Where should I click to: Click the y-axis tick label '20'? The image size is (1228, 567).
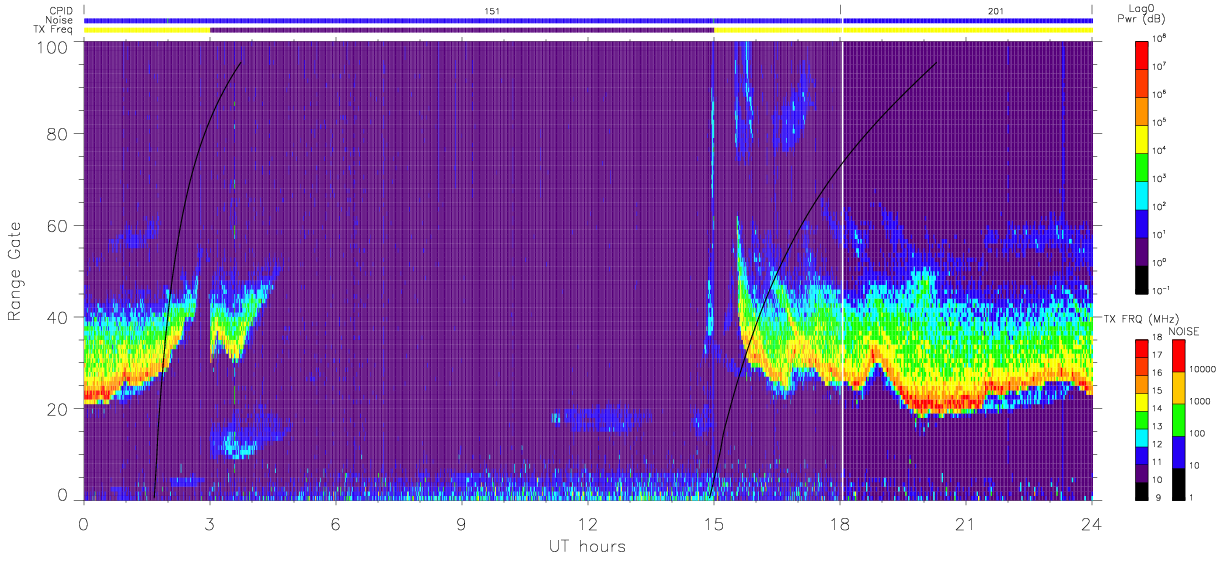click(x=56, y=409)
